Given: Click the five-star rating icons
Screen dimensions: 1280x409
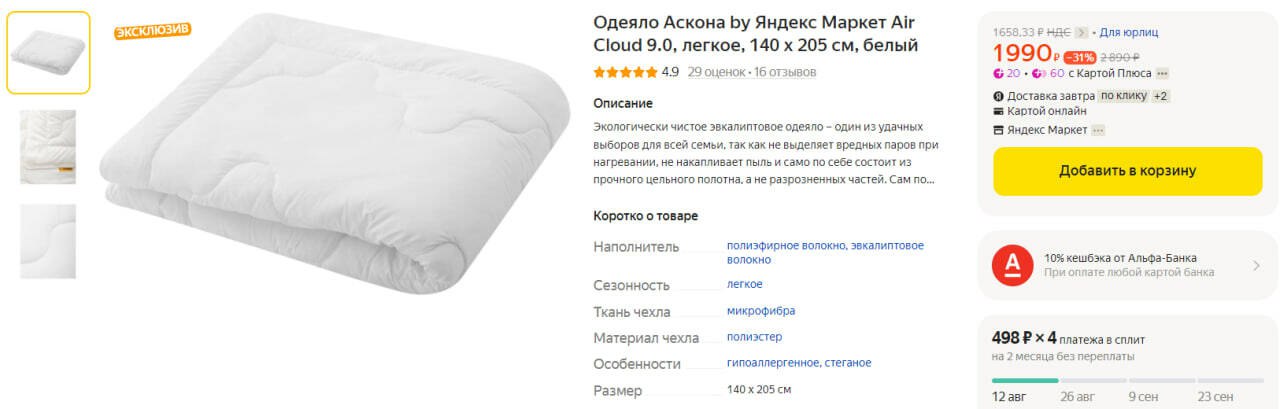Looking at the screenshot, I should (x=625, y=72).
